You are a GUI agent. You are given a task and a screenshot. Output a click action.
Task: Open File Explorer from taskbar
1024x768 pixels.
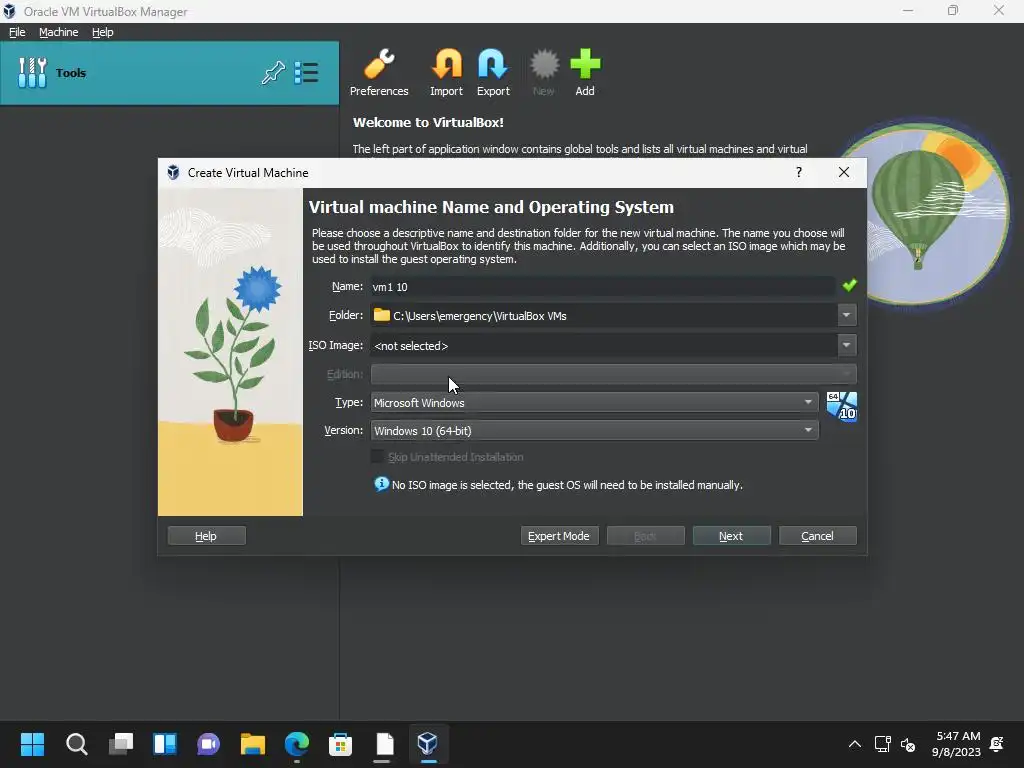tap(253, 744)
